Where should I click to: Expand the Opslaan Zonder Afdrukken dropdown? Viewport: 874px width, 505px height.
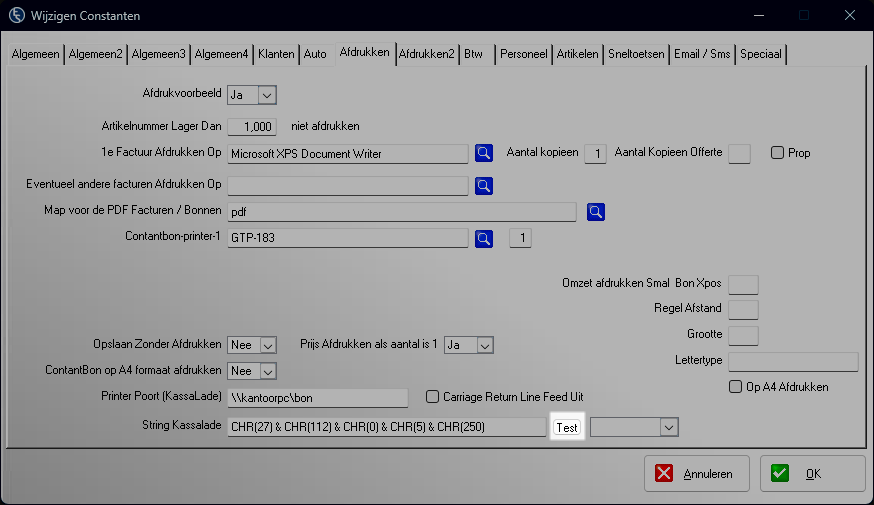(x=266, y=345)
